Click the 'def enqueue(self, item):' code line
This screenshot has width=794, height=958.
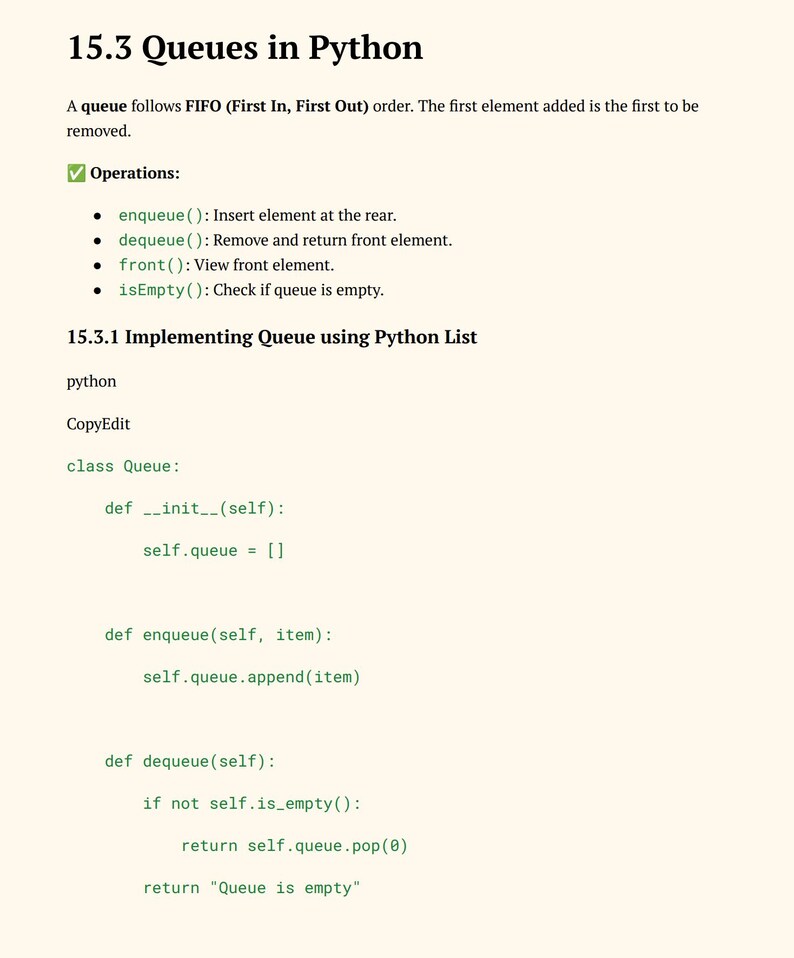219,635
